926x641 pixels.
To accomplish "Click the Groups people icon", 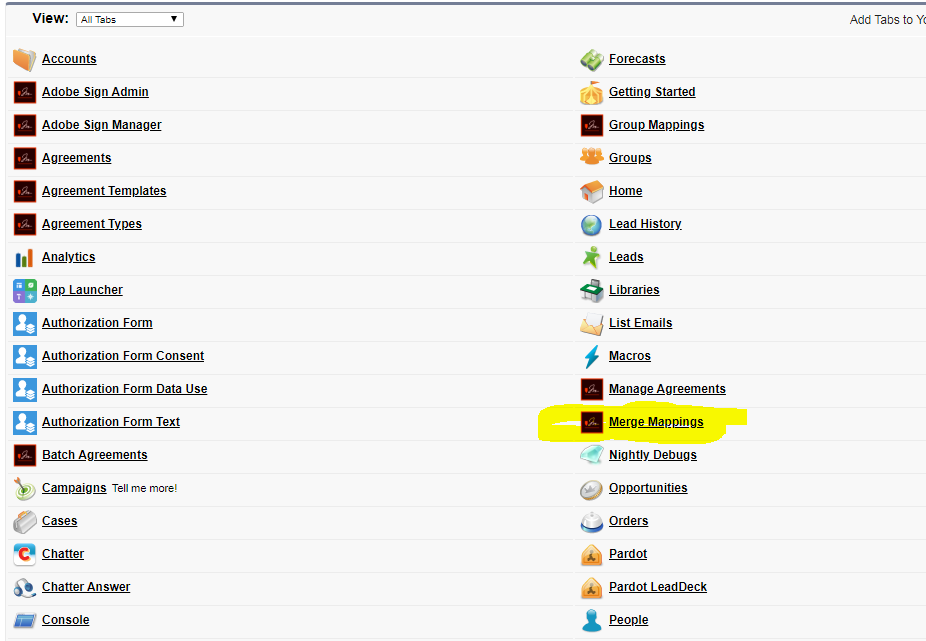I will [x=591, y=157].
